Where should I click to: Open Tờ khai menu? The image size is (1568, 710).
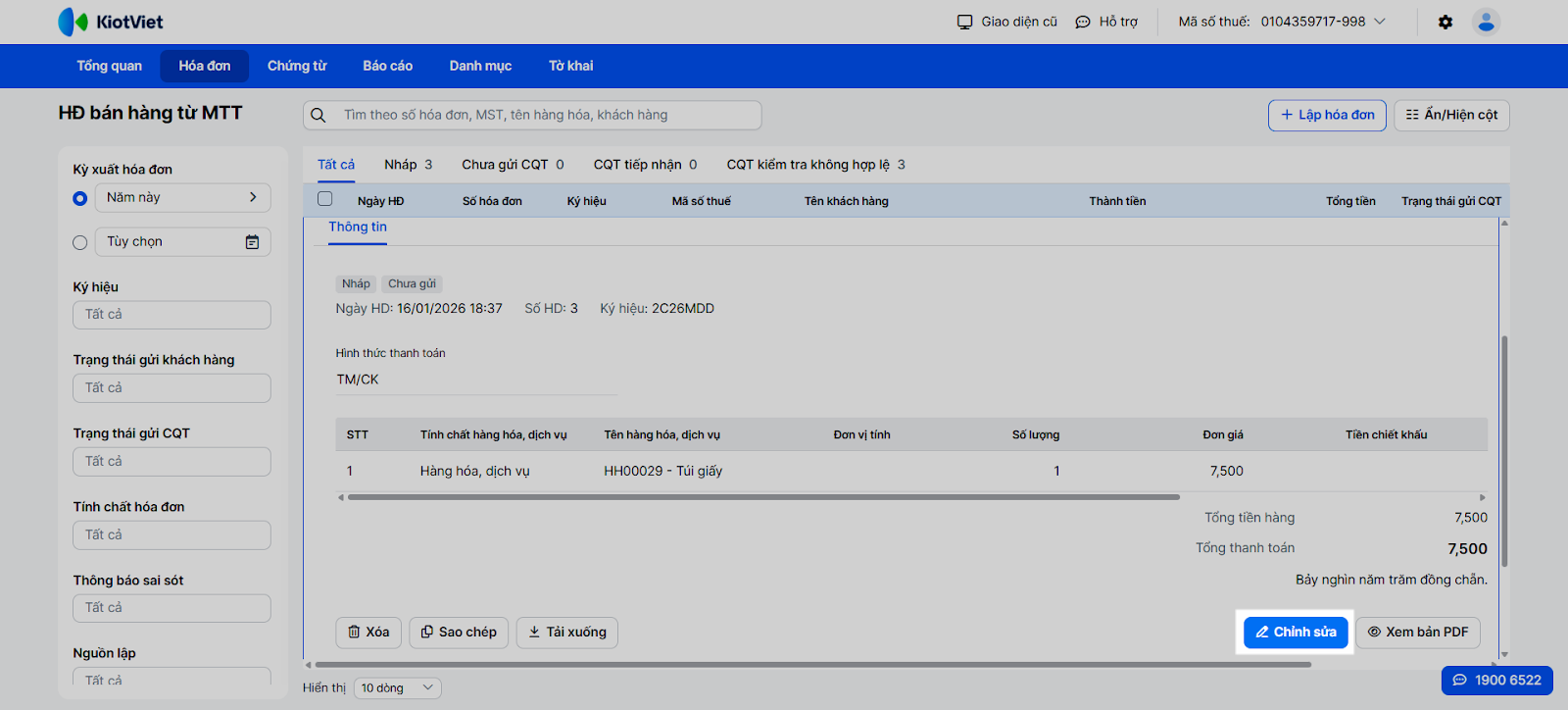[x=570, y=66]
